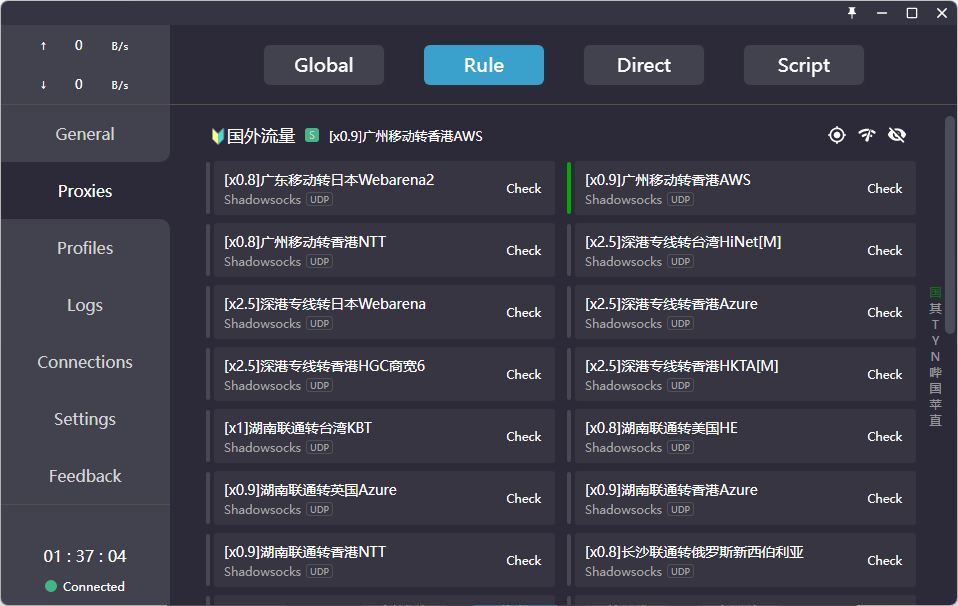
Task: Check latency of [x2.5]深港专线转日本Webarena
Action: coord(524,313)
